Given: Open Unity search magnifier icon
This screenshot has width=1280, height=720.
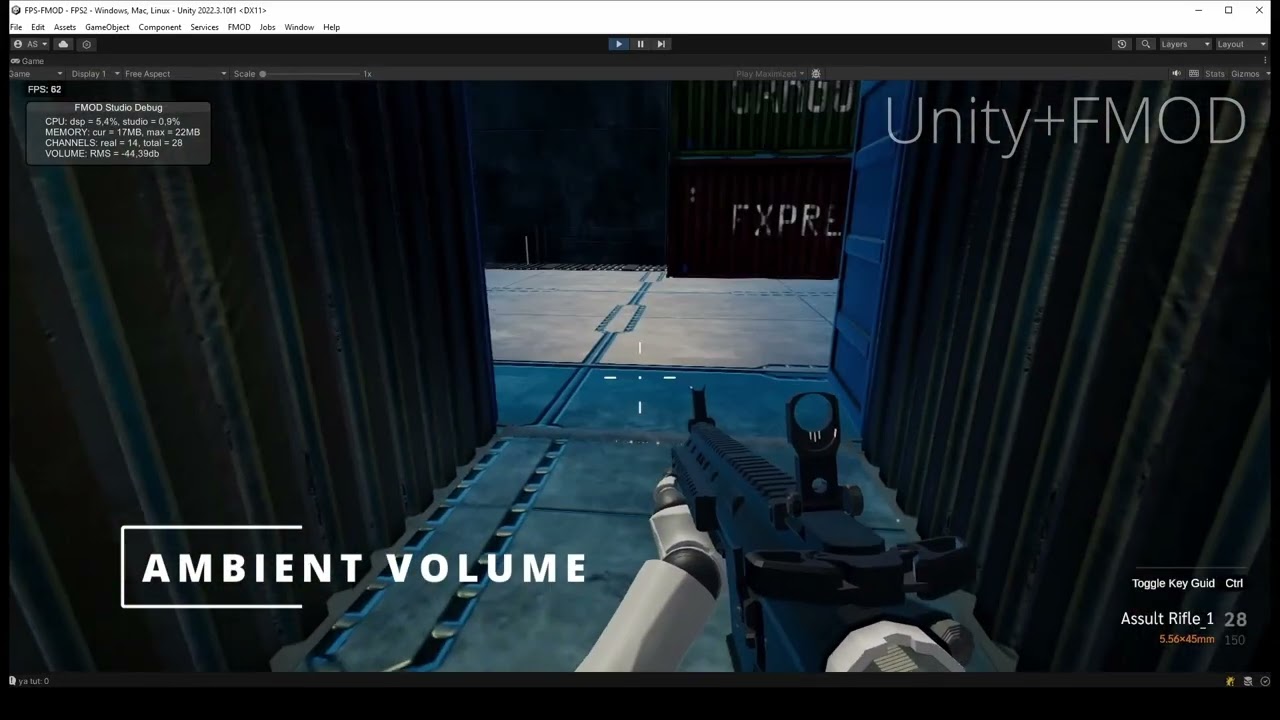Looking at the screenshot, I should pyautogui.click(x=1146, y=44).
